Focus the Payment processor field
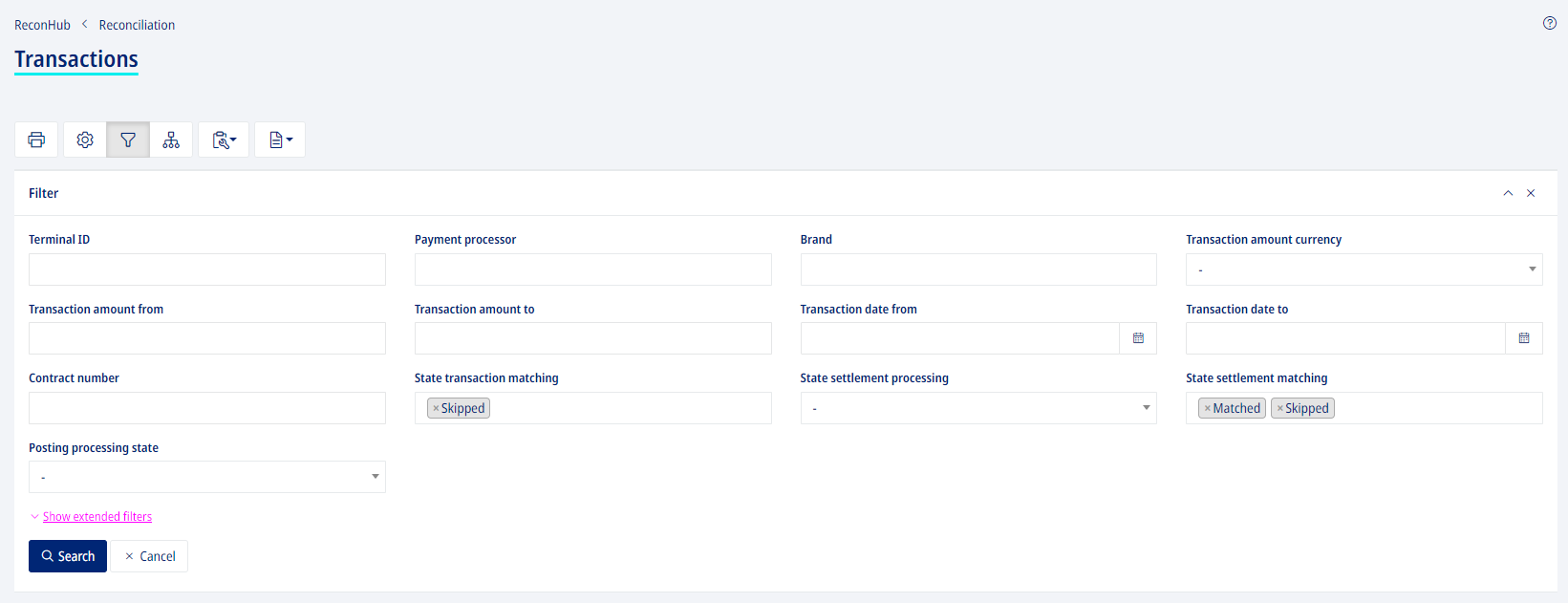Image resolution: width=1568 pixels, height=603 pixels. coord(592,269)
